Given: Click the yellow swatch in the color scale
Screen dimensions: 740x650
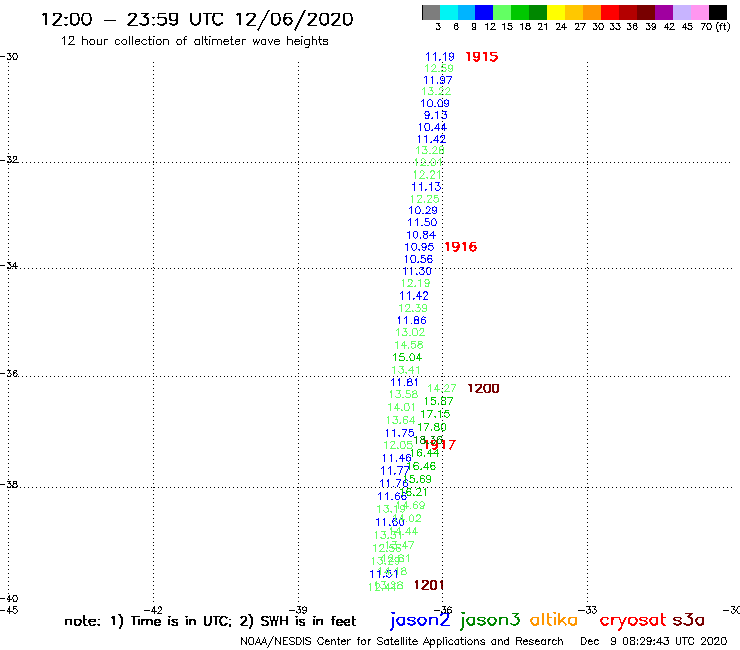Looking at the screenshot, I should tap(556, 12).
